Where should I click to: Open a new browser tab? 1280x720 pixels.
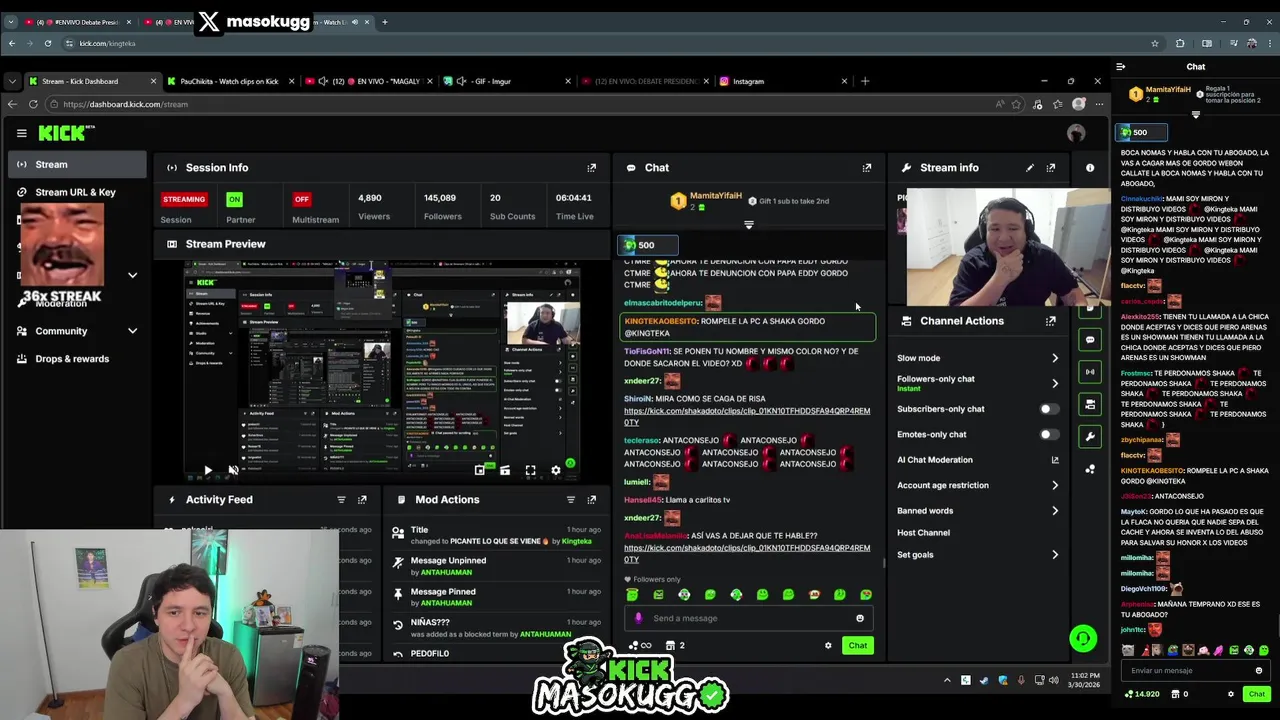[865, 81]
